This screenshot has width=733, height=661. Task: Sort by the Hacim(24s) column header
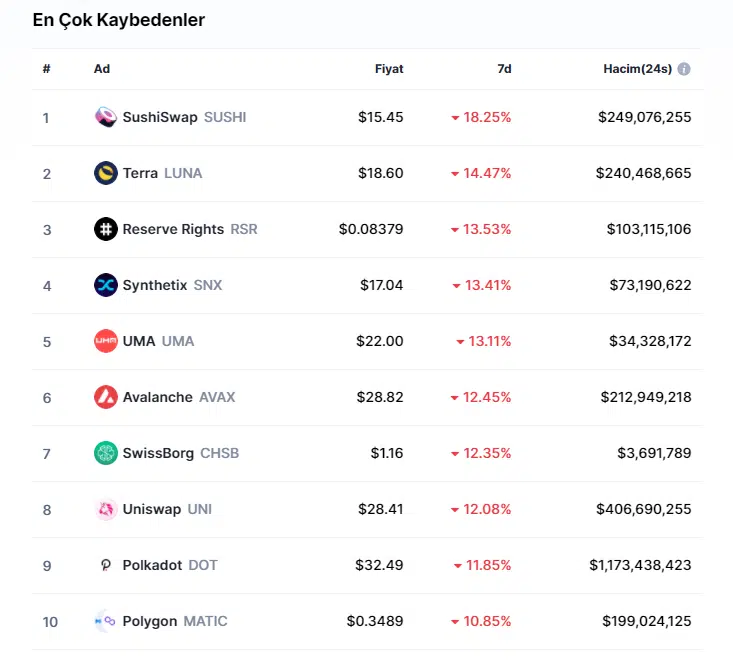637,69
